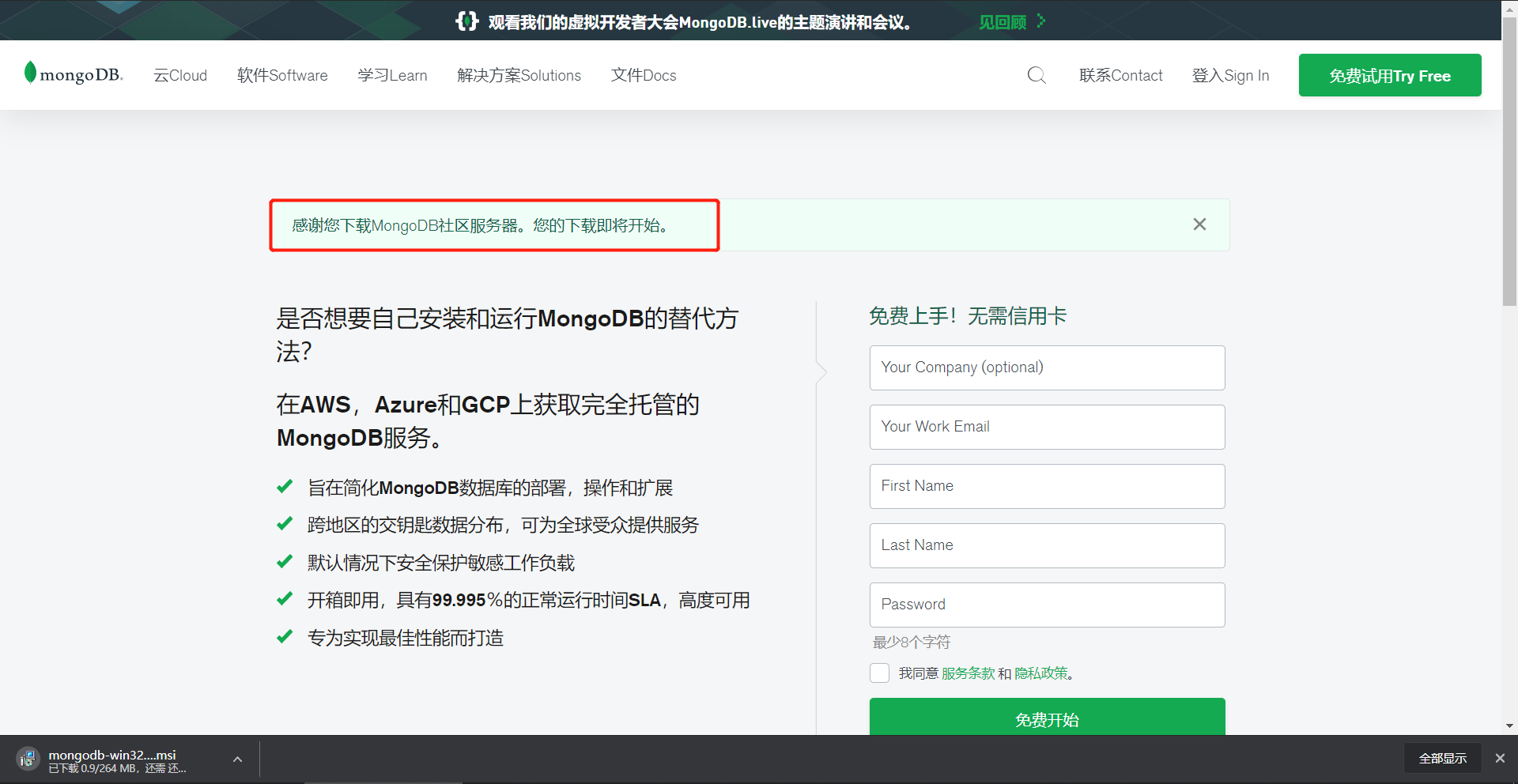
Task: Expand the download item options chevron
Action: pyautogui.click(x=237, y=759)
